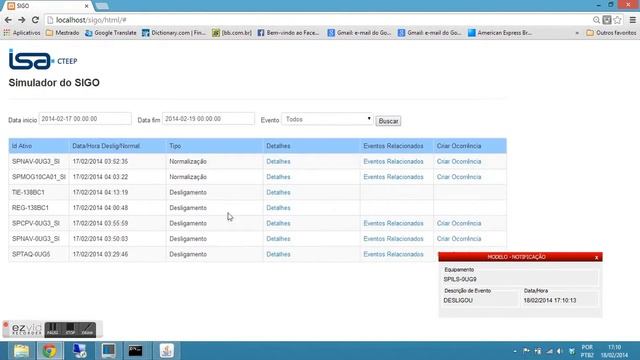Open the Aplicativos apps shortcut
The image size is (640, 360).
[22, 33]
